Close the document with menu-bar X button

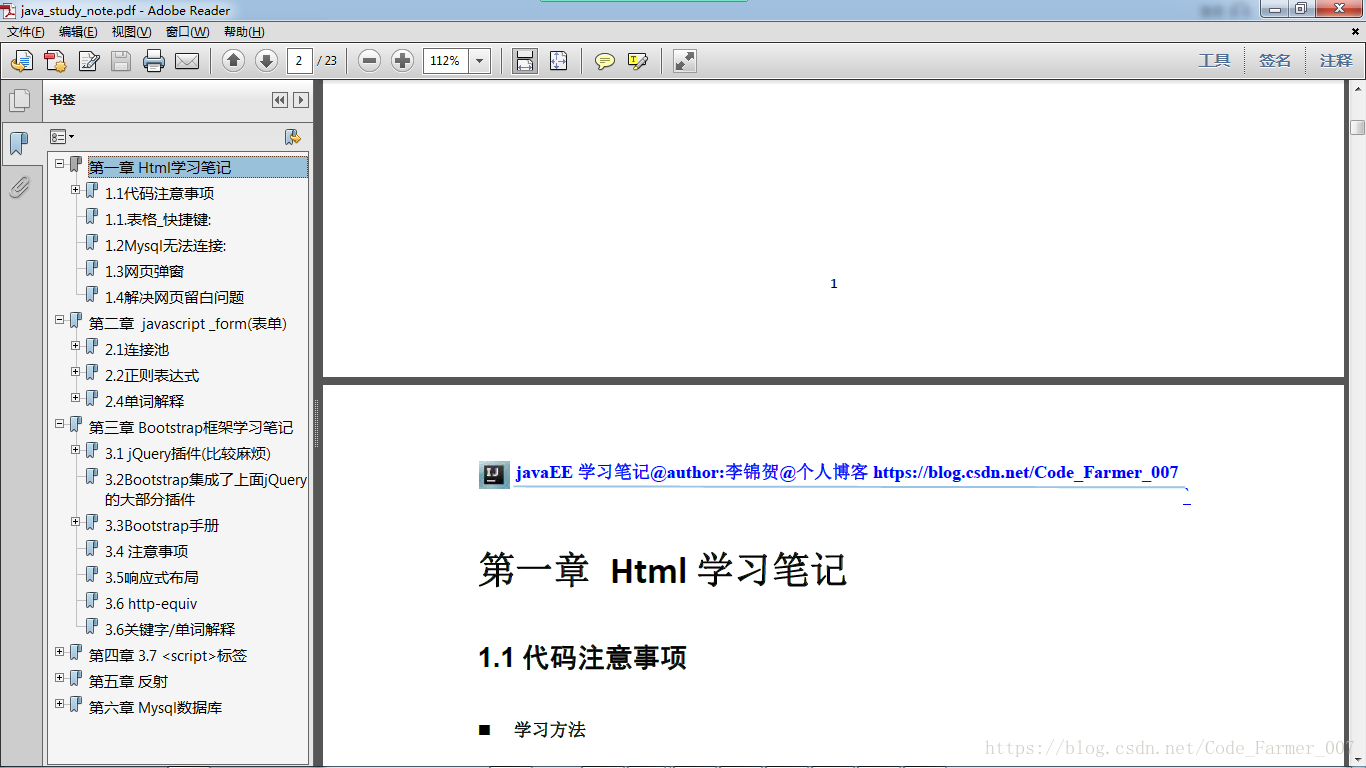pyautogui.click(x=1355, y=32)
